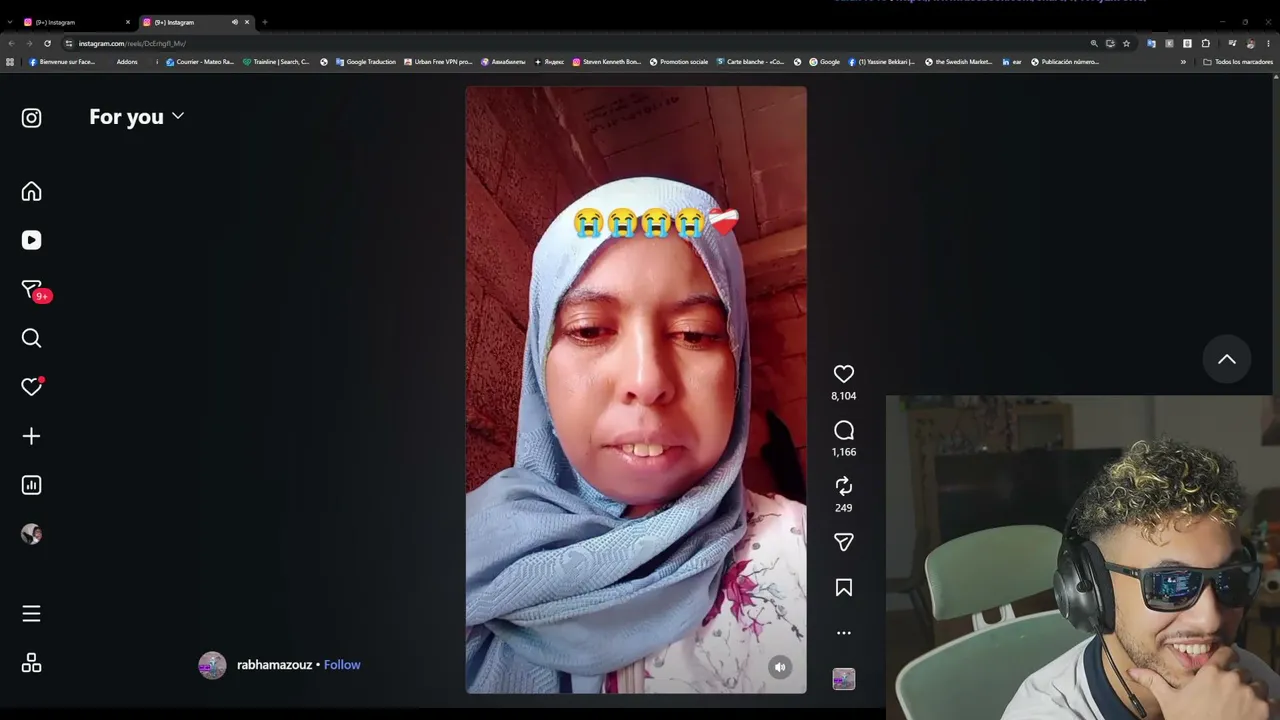
Task: Open the Instagram logo home link
Action: point(31,118)
